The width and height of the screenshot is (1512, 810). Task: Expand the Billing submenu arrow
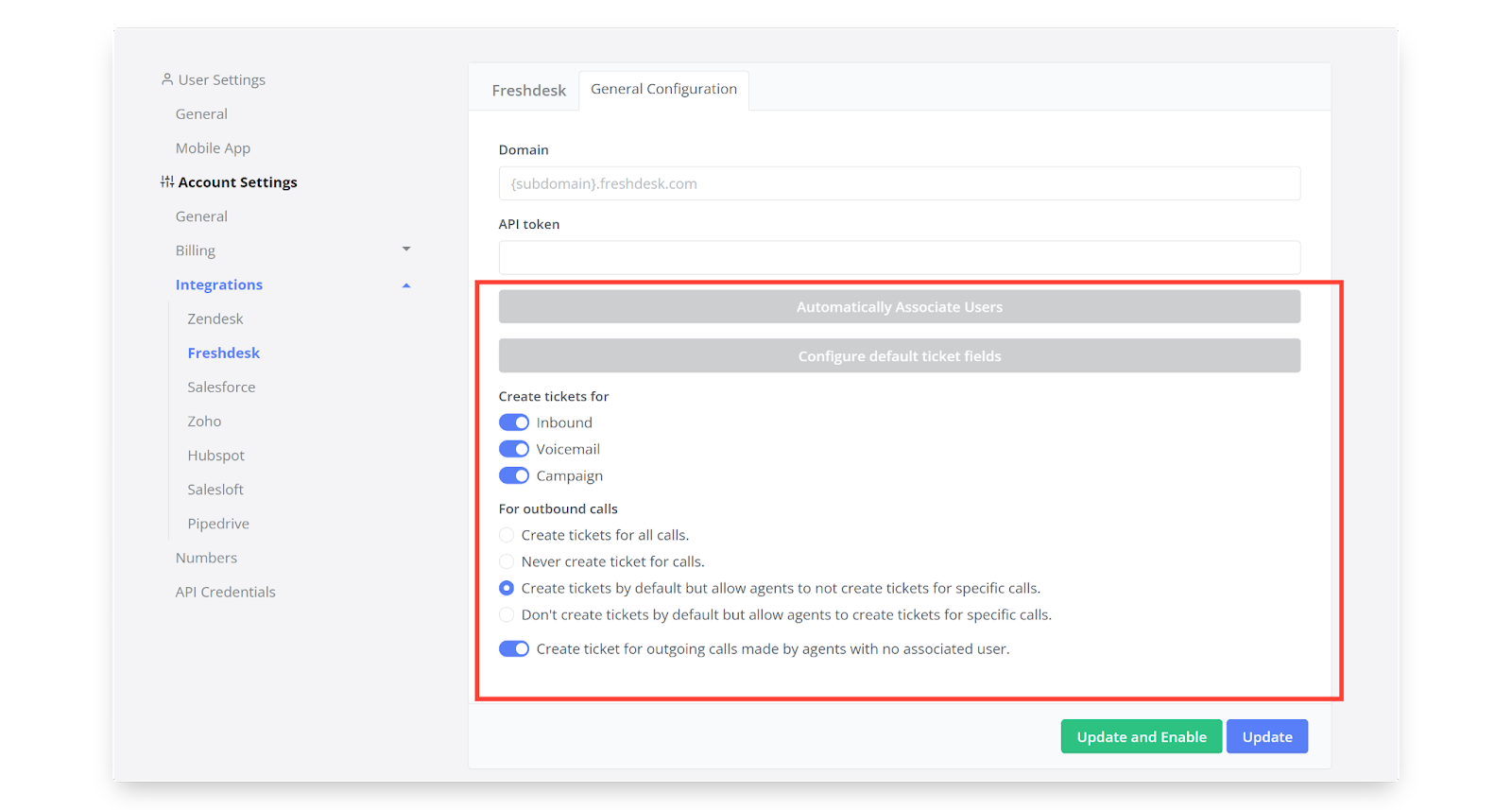coord(406,250)
